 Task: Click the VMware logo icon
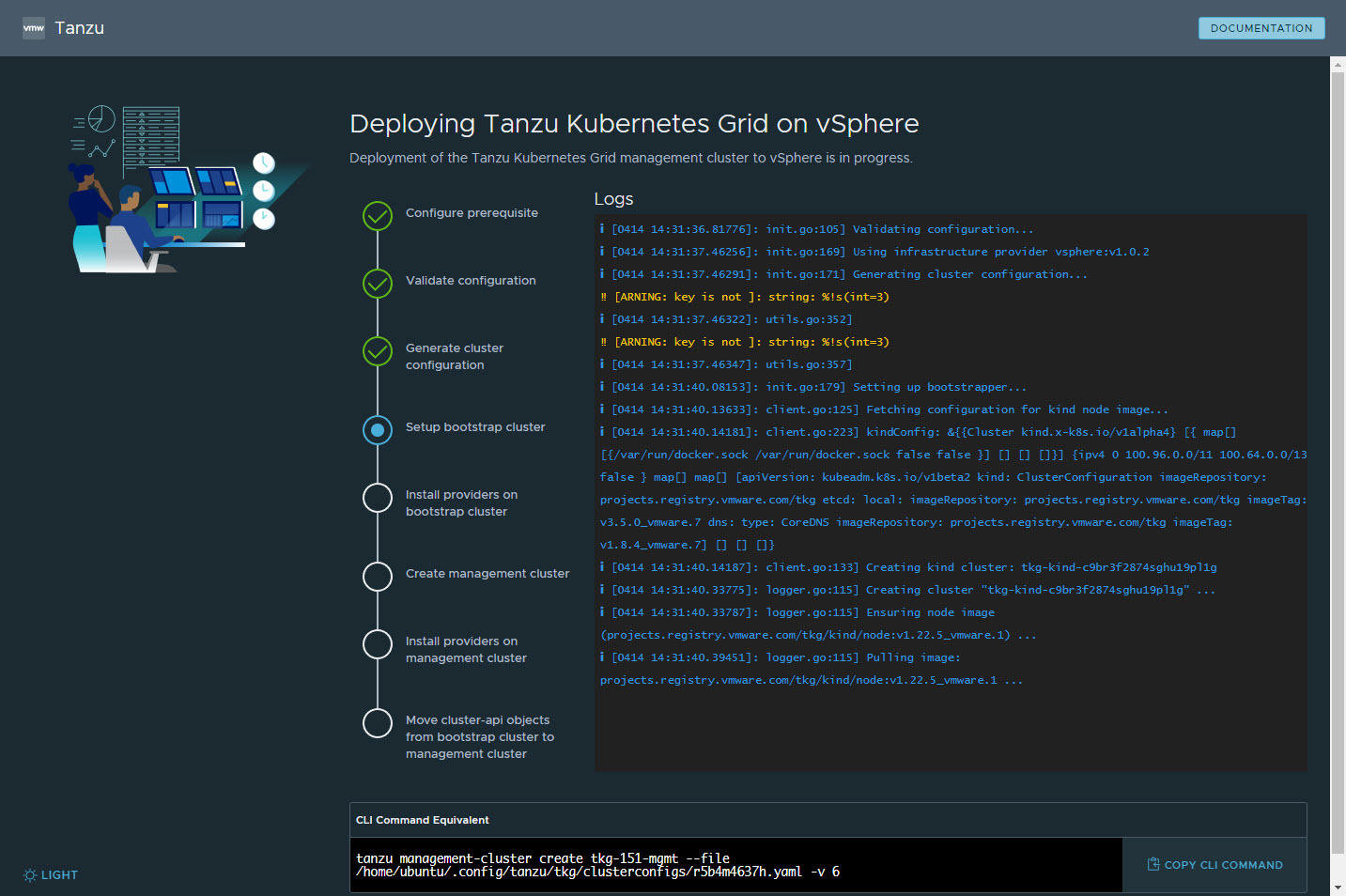pyautogui.click(x=34, y=28)
